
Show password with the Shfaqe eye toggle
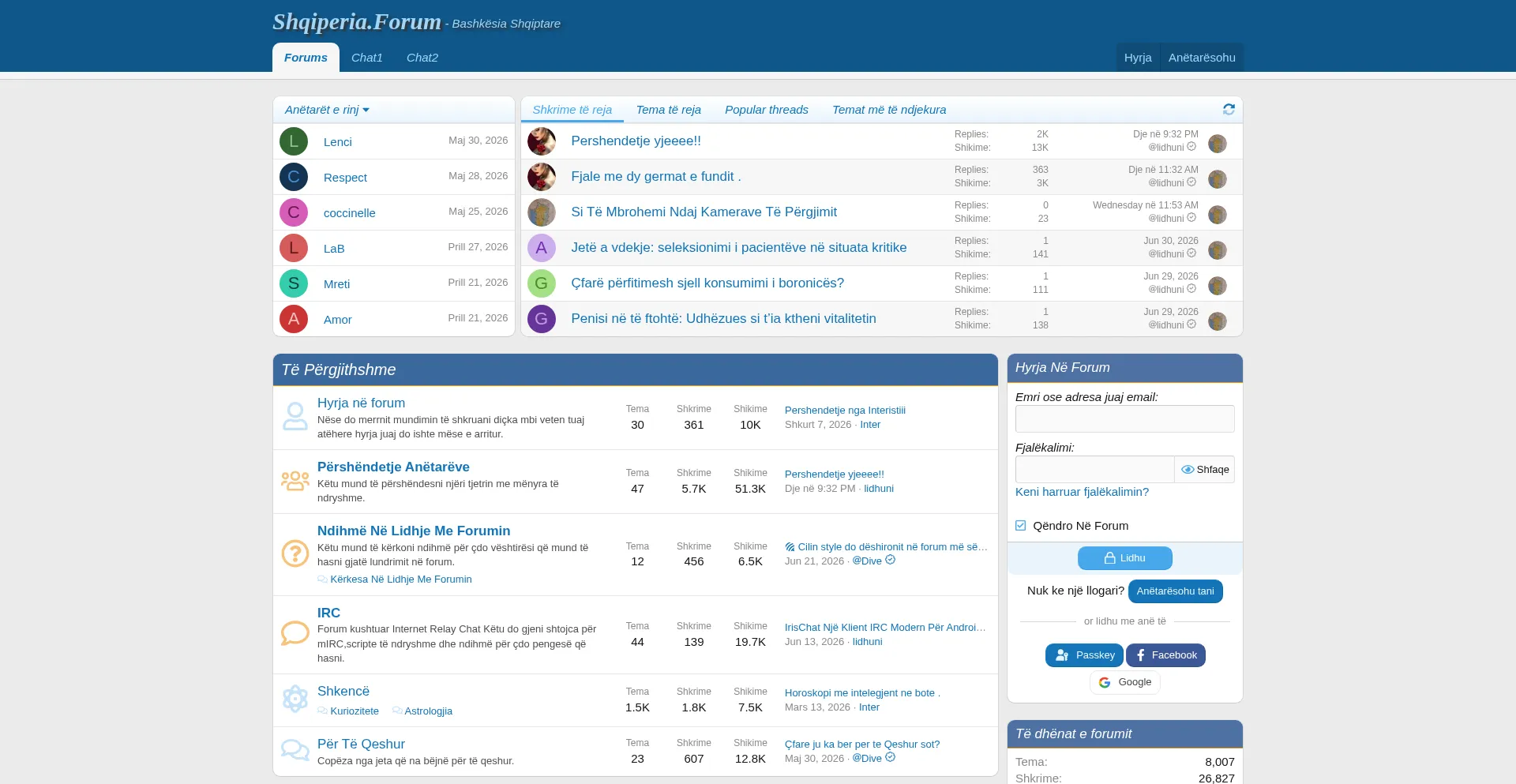[x=1205, y=470]
